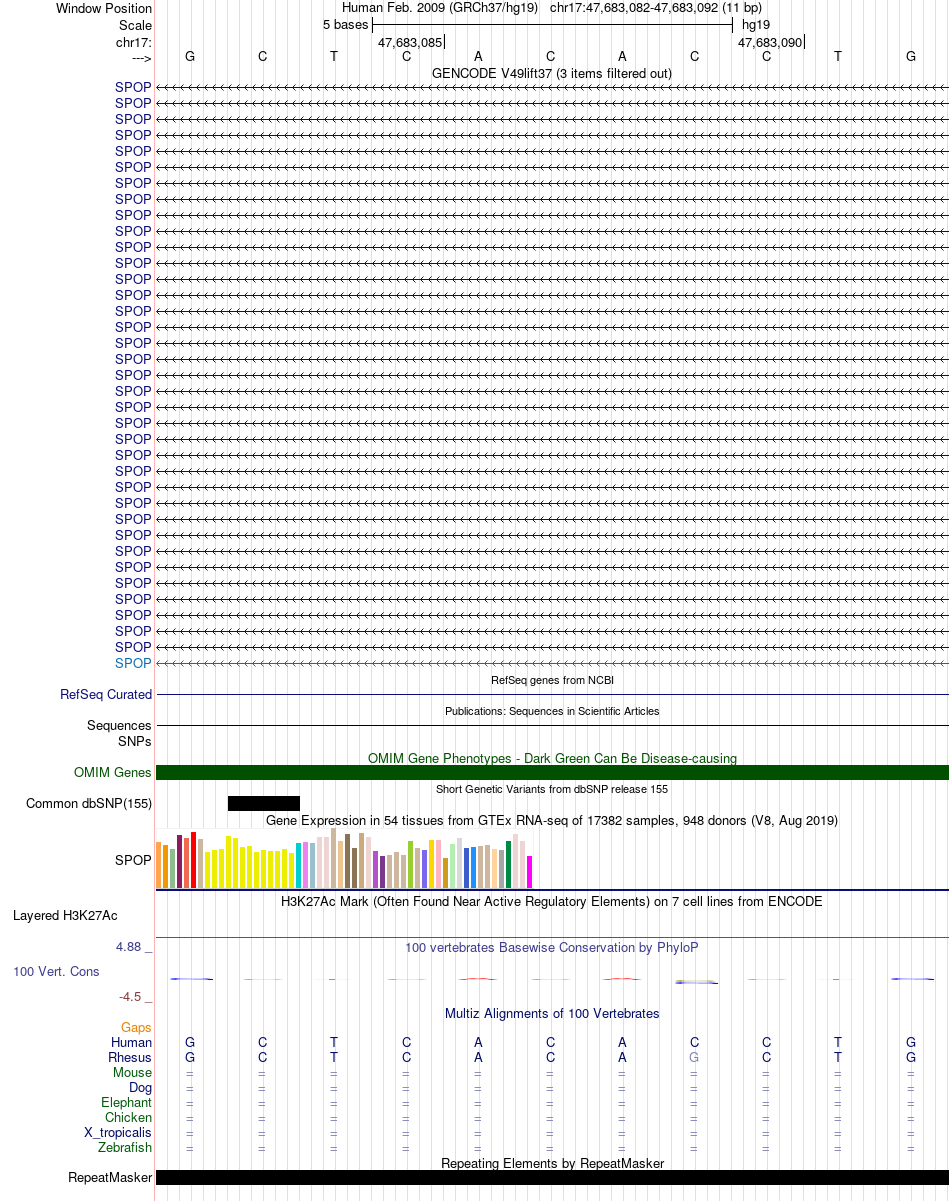Click the 'Window Position' track label
The width and height of the screenshot is (950, 1201).
104,8
